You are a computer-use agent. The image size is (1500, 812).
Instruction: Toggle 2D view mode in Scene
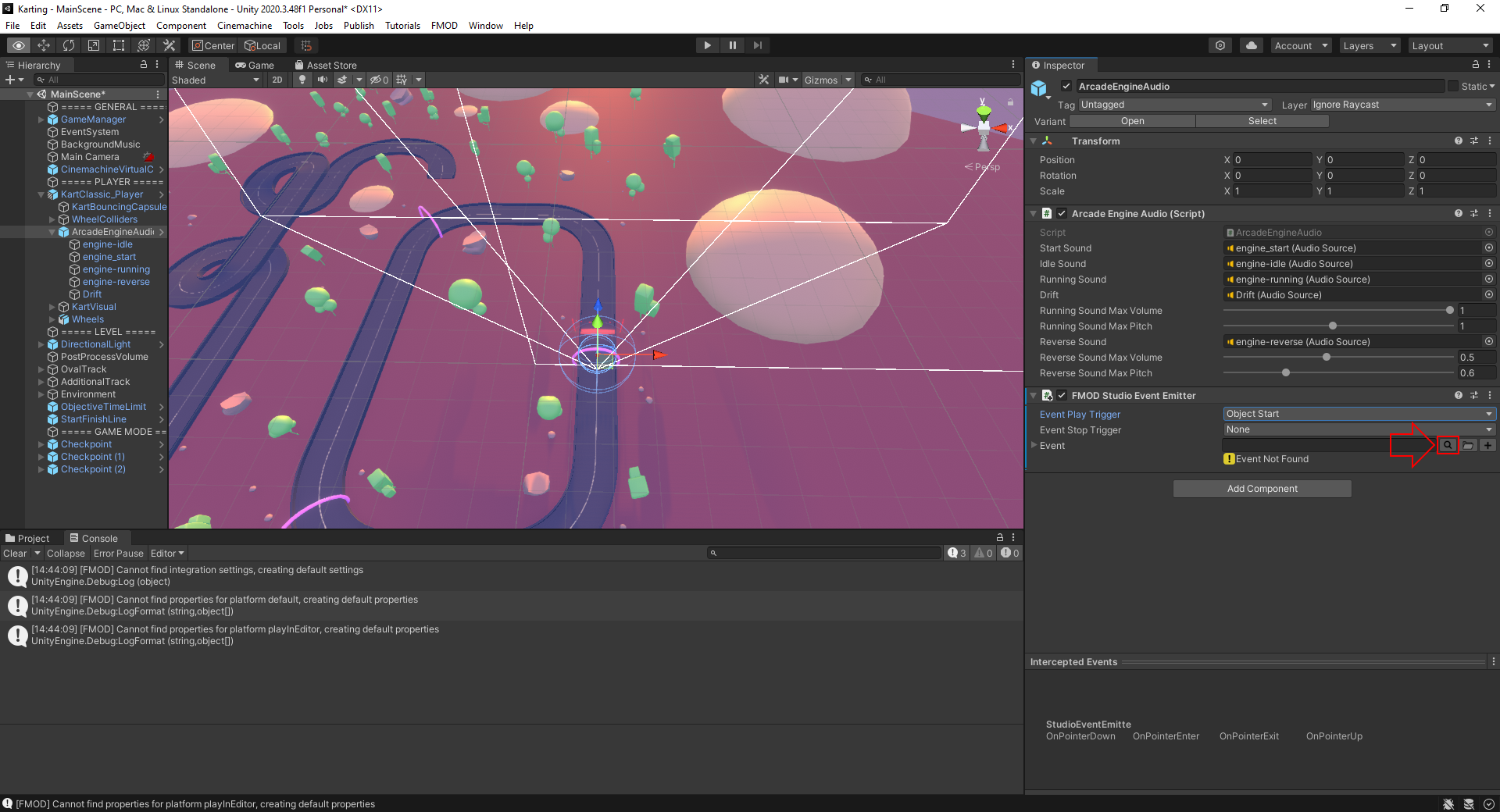[x=277, y=80]
